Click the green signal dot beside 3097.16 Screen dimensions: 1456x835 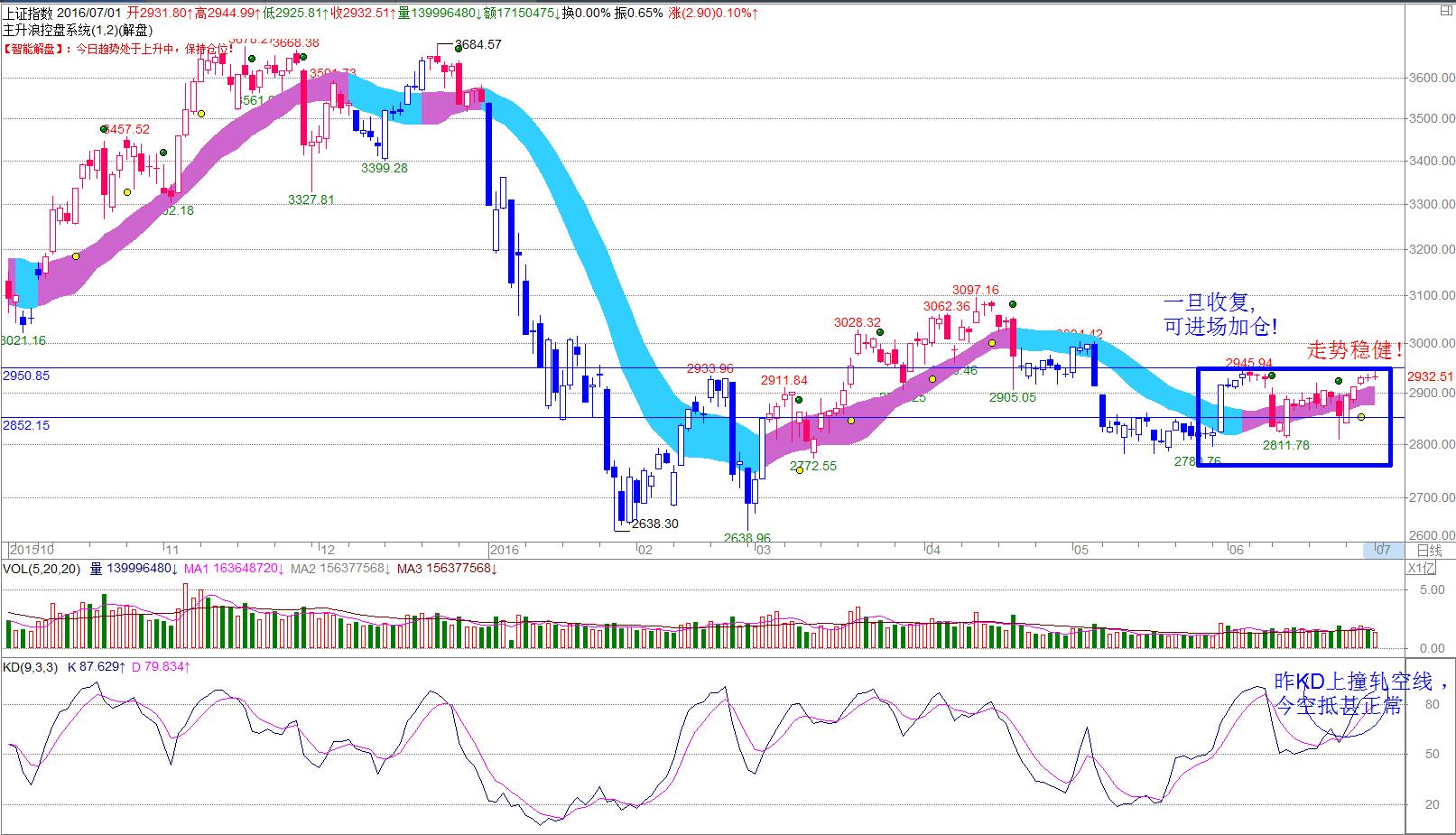pos(1013,304)
